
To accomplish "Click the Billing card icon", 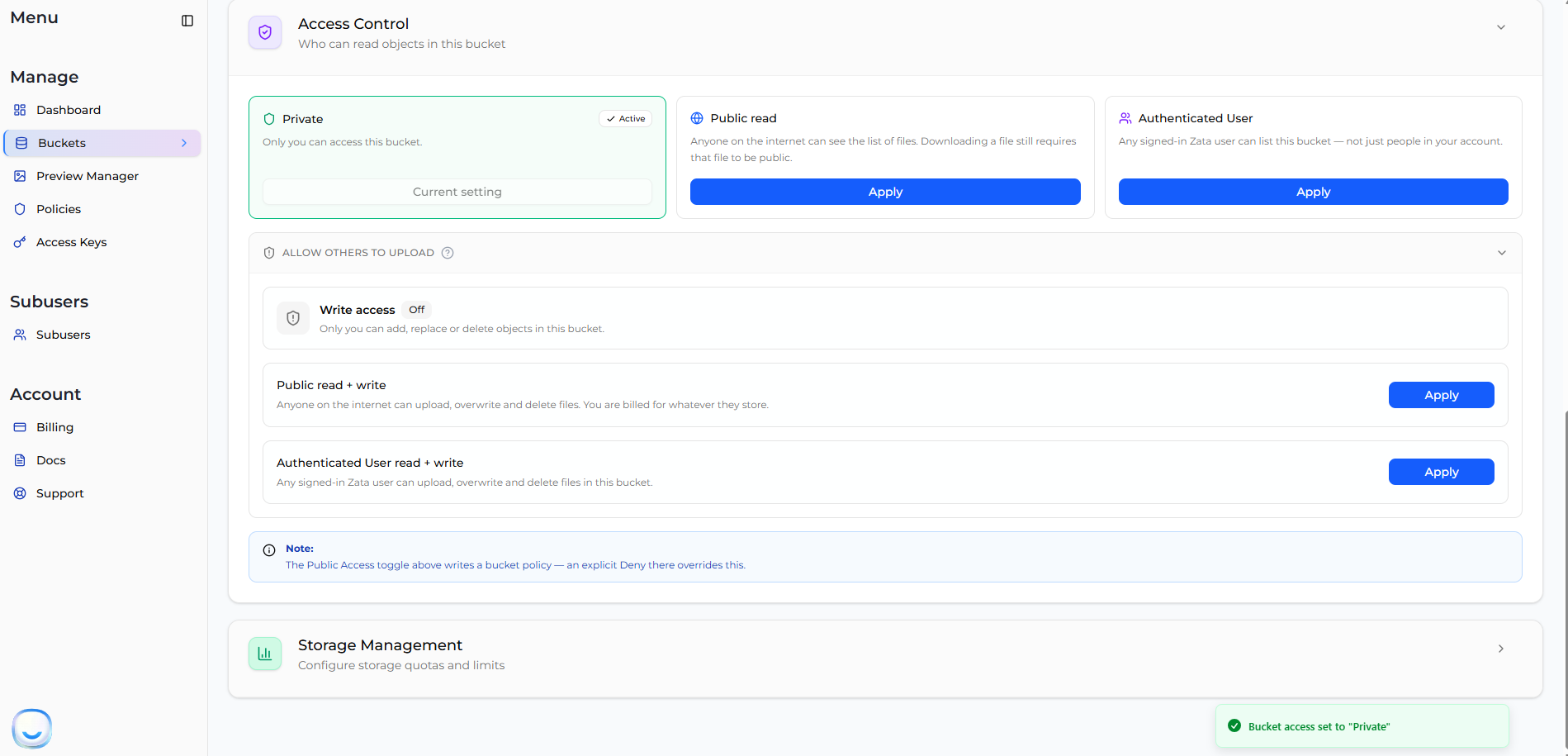I will (x=20, y=427).
